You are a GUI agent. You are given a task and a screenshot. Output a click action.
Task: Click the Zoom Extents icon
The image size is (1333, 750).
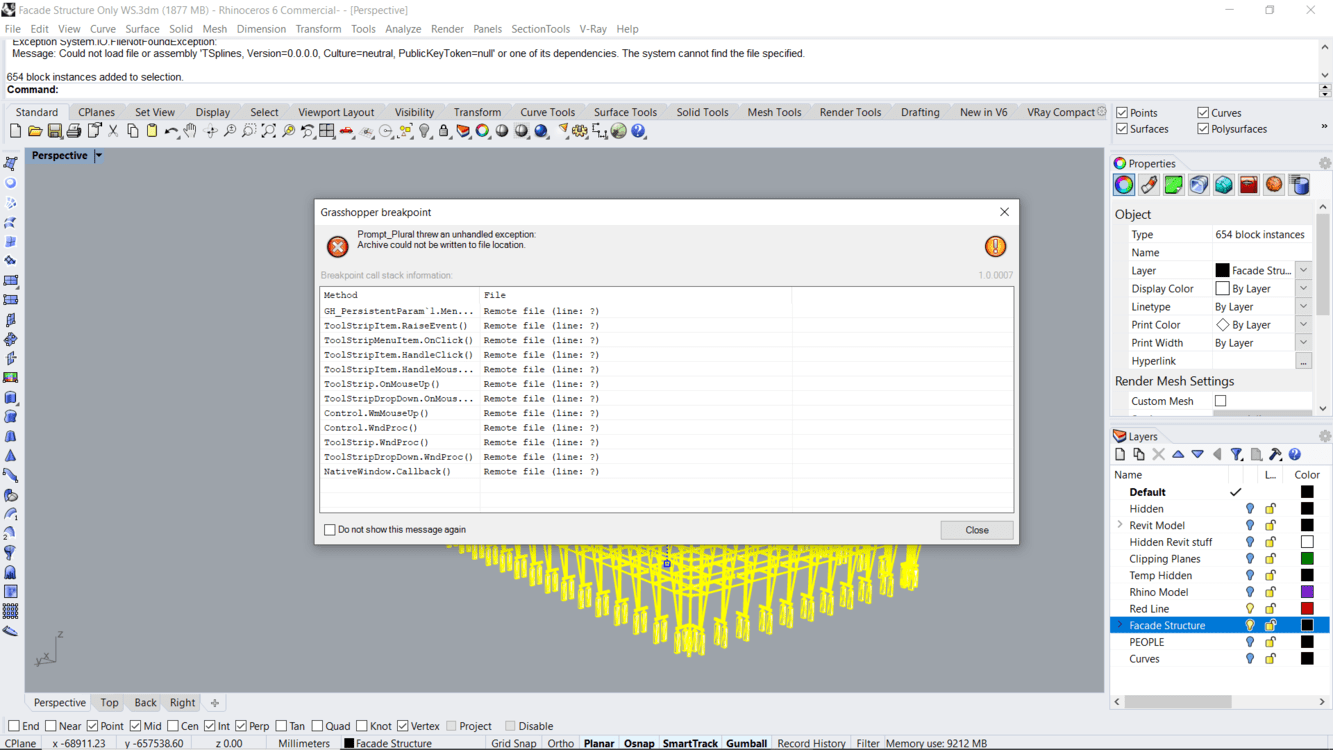269,131
